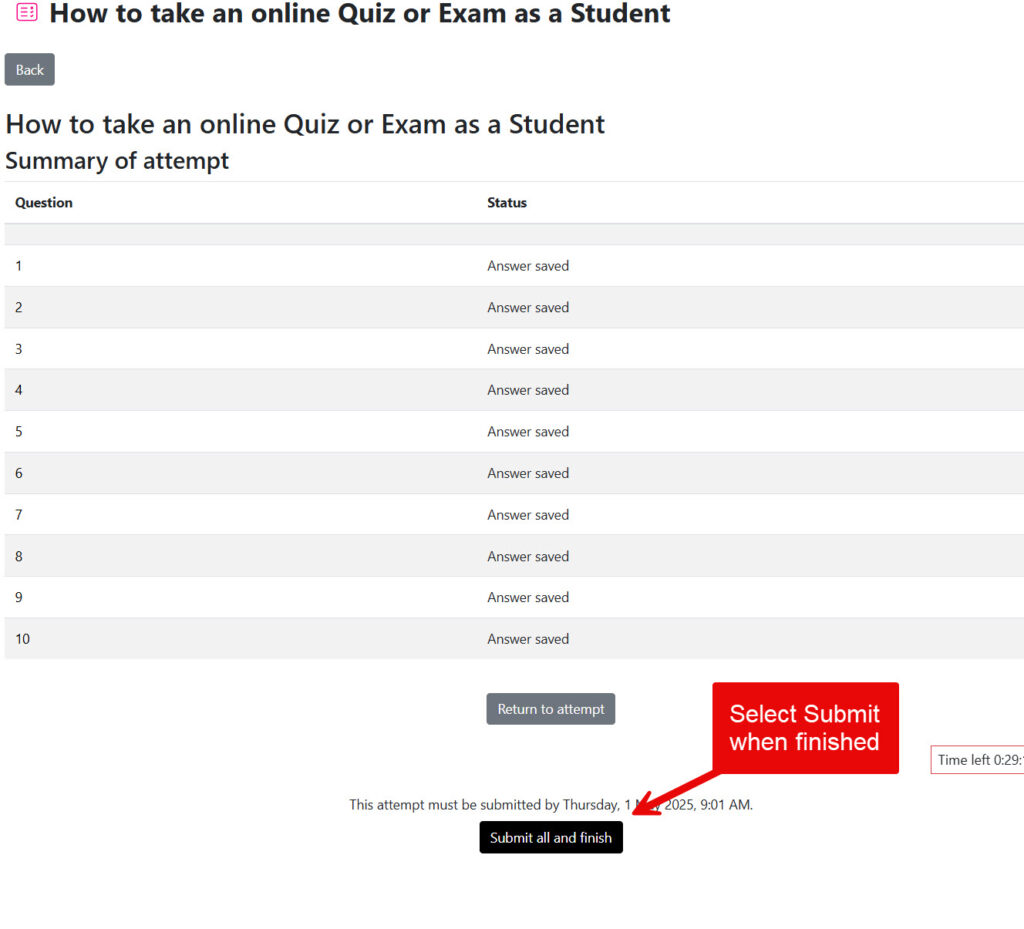Jump to question 8
The width and height of the screenshot is (1024, 929).
[x=18, y=556]
